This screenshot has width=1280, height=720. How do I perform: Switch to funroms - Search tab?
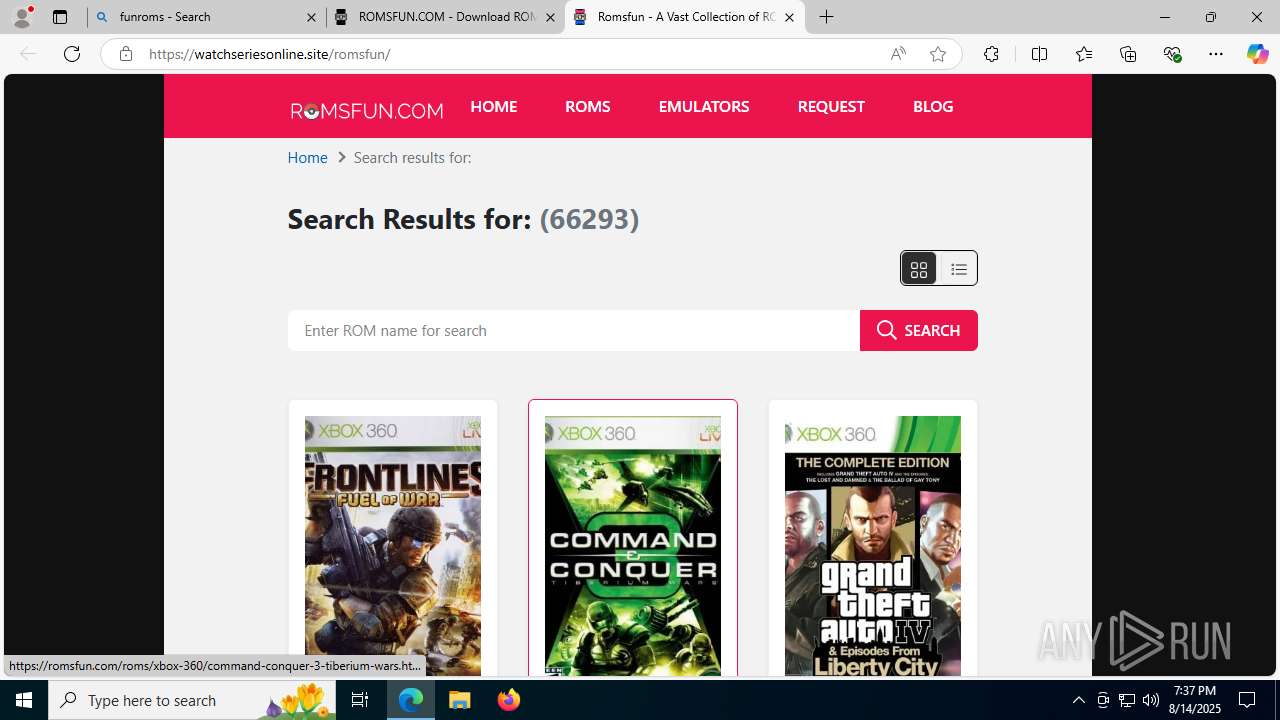[x=207, y=17]
